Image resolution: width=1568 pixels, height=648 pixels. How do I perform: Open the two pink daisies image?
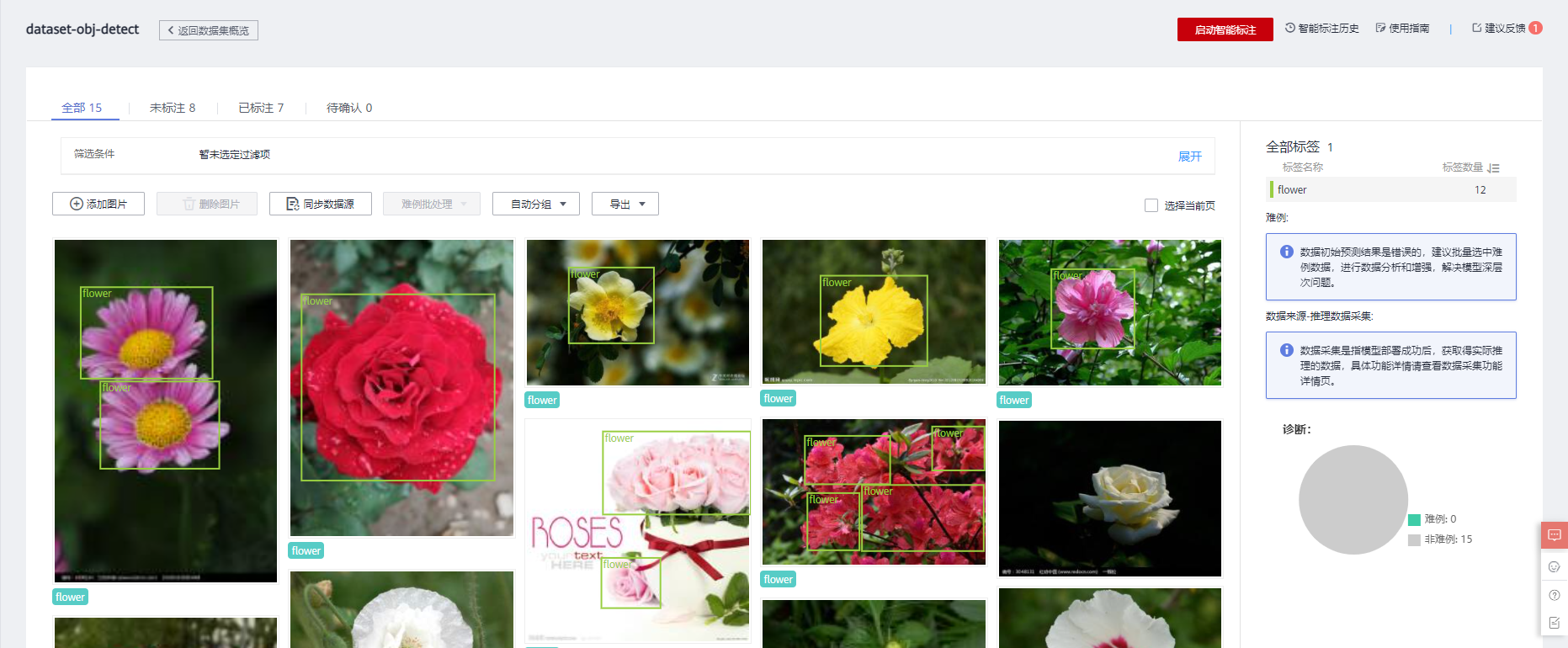[166, 411]
